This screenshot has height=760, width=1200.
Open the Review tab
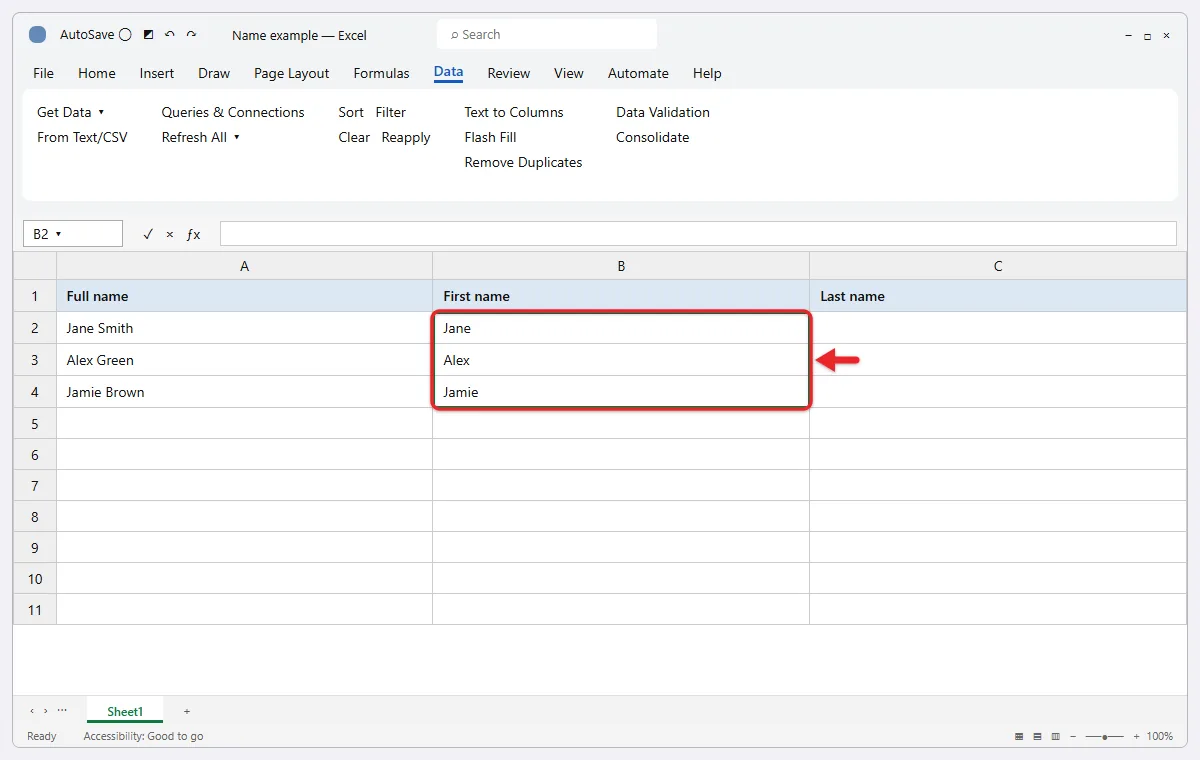coord(509,73)
